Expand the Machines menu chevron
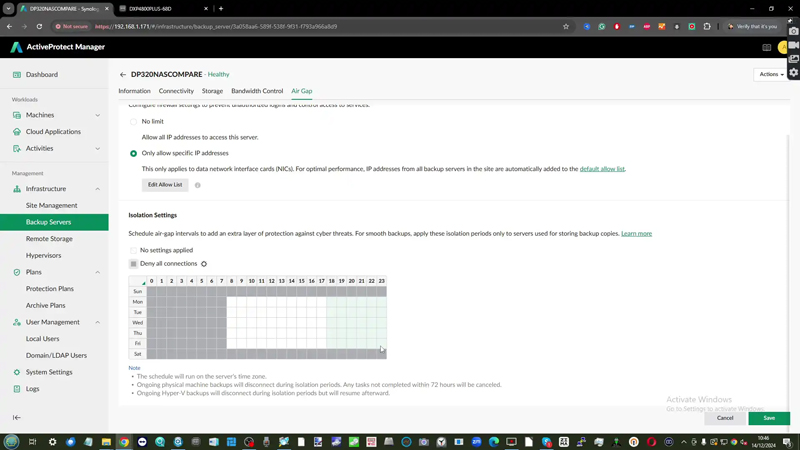800x450 pixels. tap(97, 115)
